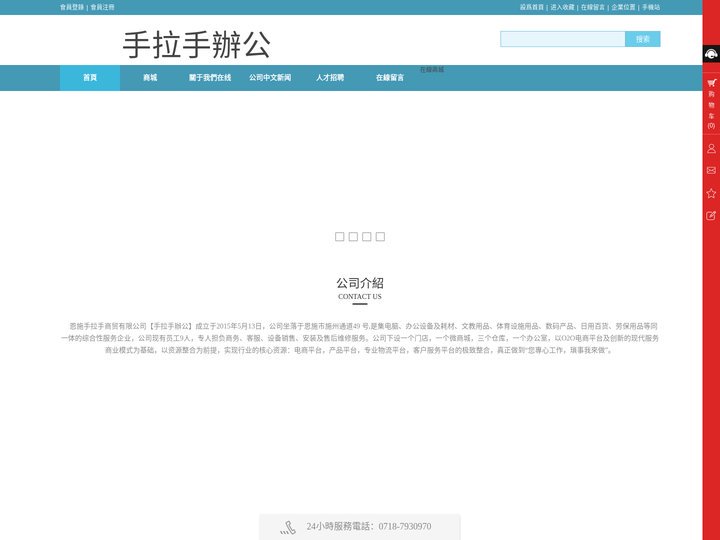Select the second banner slide indicator
Image resolution: width=720 pixels, height=540 pixels.
click(353, 236)
